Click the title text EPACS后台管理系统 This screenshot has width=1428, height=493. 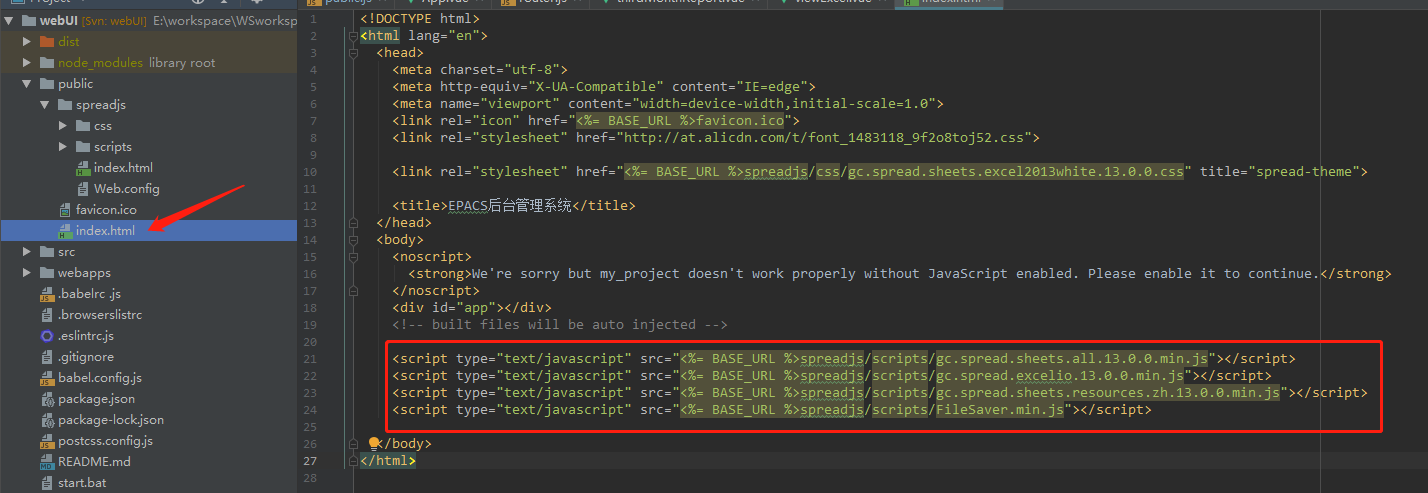(x=509, y=206)
